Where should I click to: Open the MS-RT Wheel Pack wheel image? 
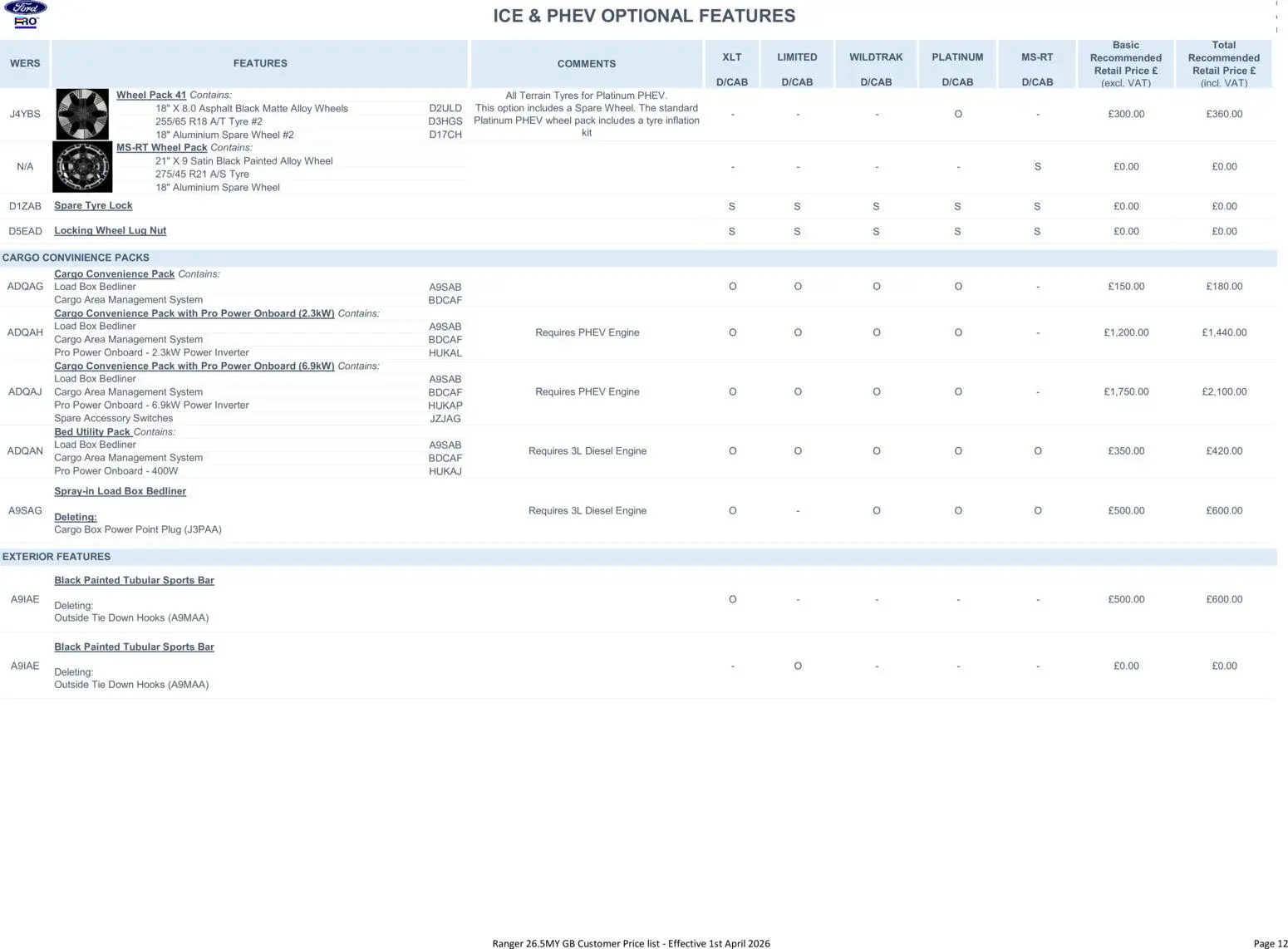[x=82, y=166]
